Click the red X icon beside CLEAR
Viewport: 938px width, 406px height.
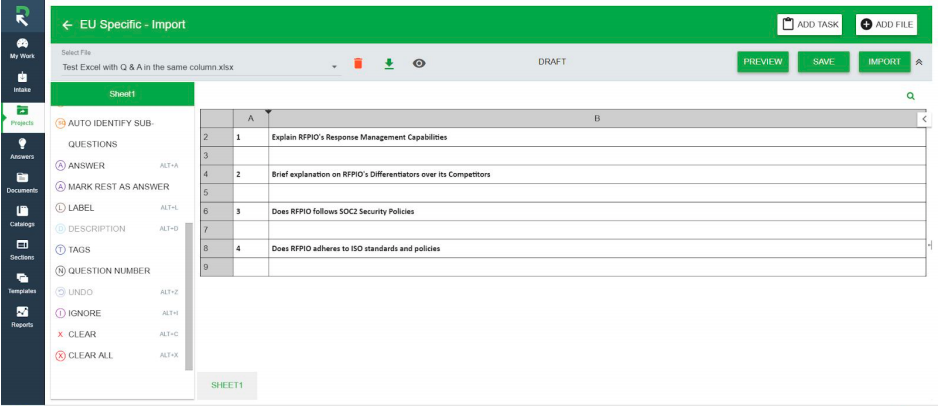(x=60, y=334)
